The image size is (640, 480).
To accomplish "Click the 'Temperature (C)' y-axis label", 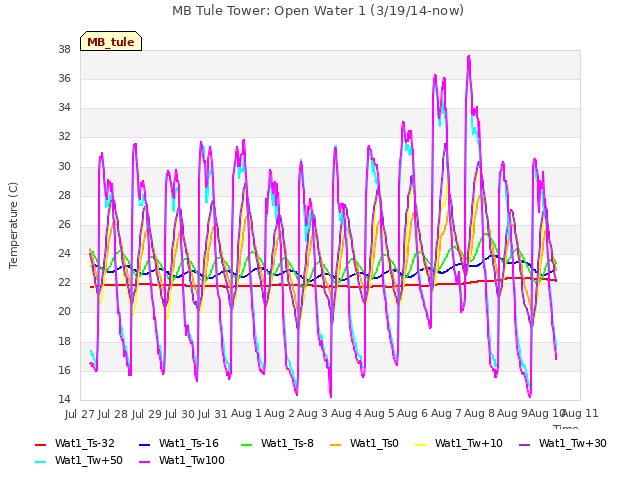I will coord(13,225).
